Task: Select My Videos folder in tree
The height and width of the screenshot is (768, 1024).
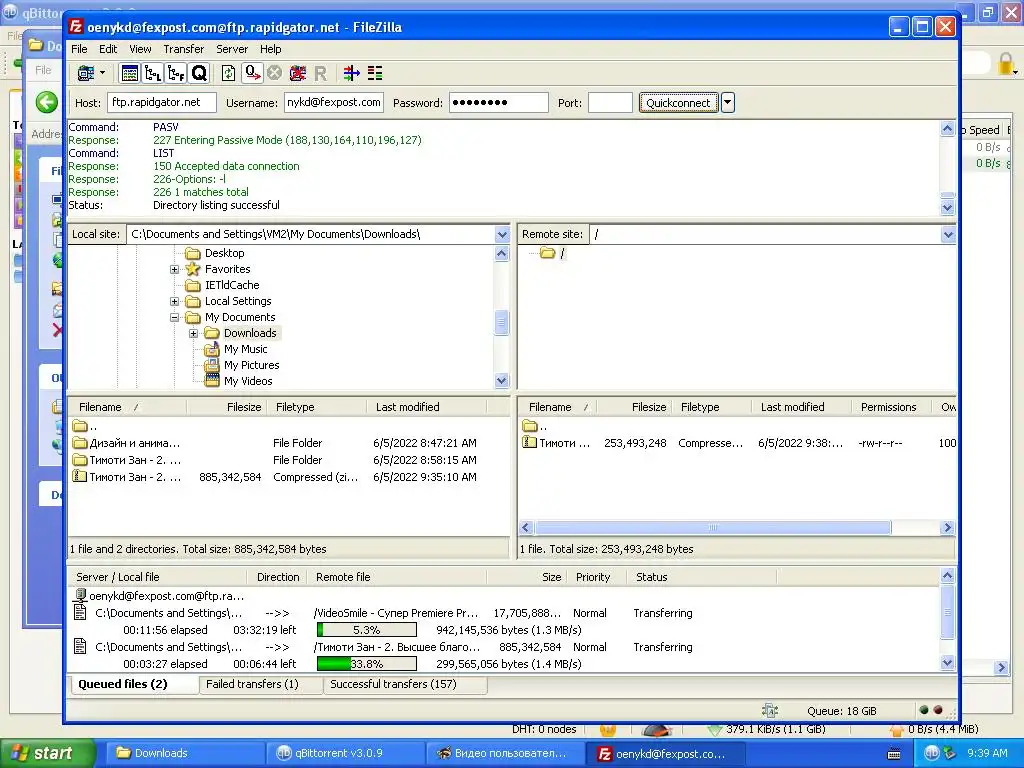Action: tap(248, 381)
